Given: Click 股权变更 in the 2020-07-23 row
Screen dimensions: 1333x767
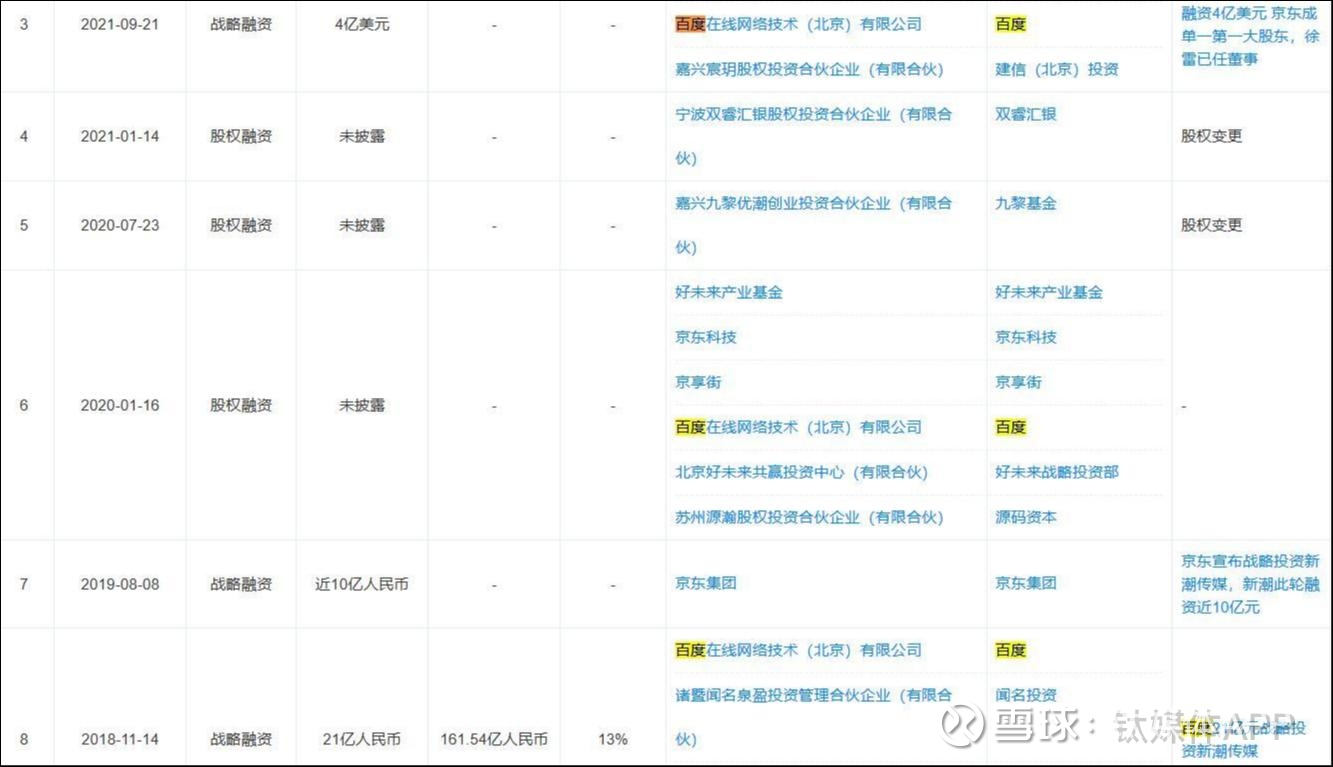Looking at the screenshot, I should 1211,225.
